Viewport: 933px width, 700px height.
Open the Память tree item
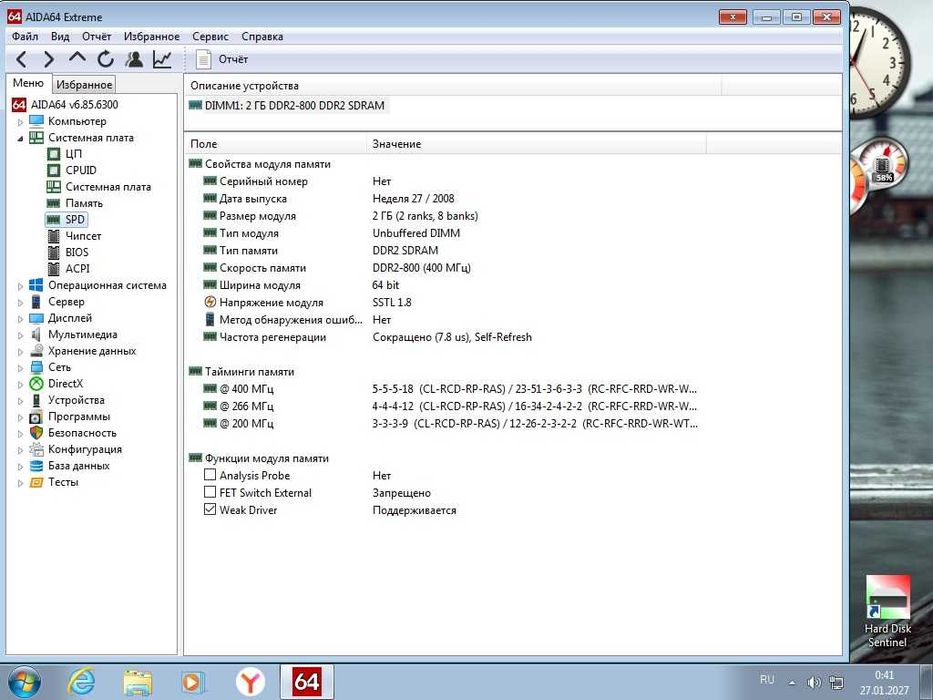(x=84, y=203)
